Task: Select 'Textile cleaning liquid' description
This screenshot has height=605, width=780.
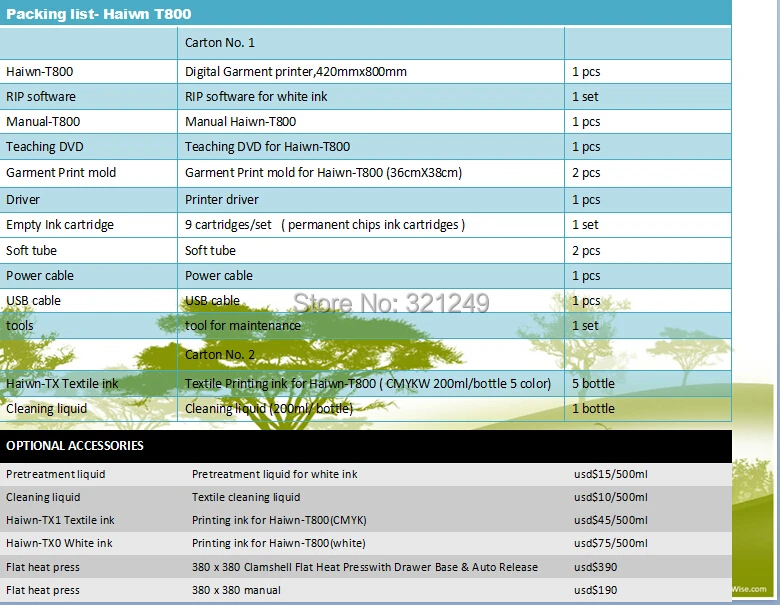Action: tap(246, 497)
